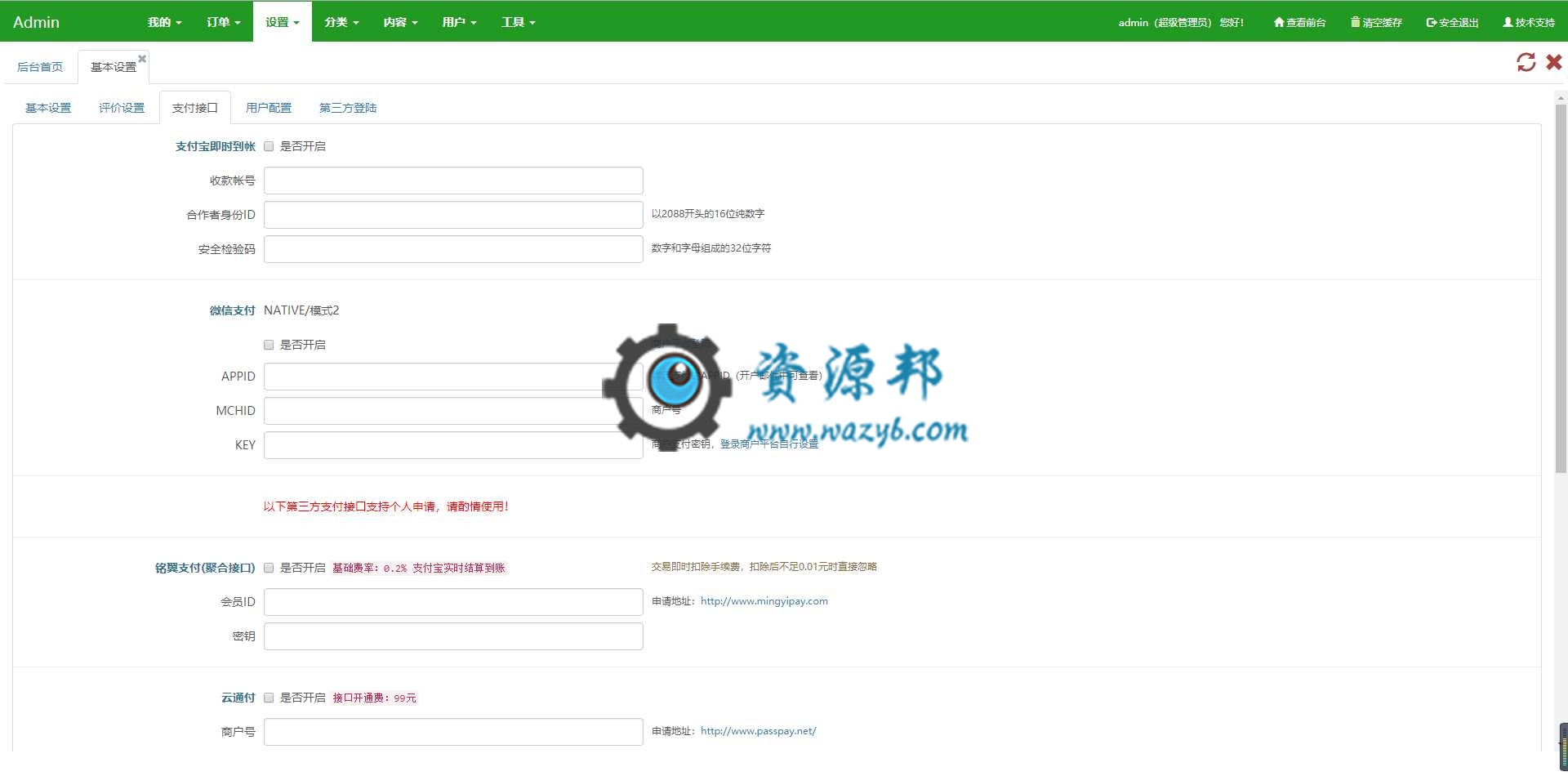
Task: Open the 基本设置 settings sub-tab
Action: click(48, 108)
